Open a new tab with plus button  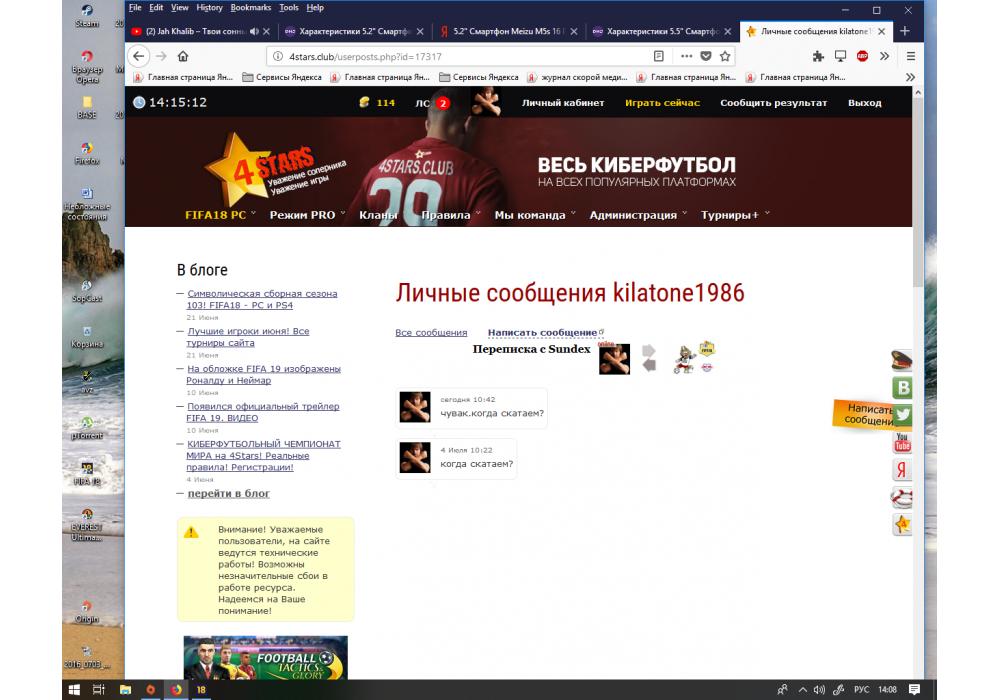[x=904, y=31]
